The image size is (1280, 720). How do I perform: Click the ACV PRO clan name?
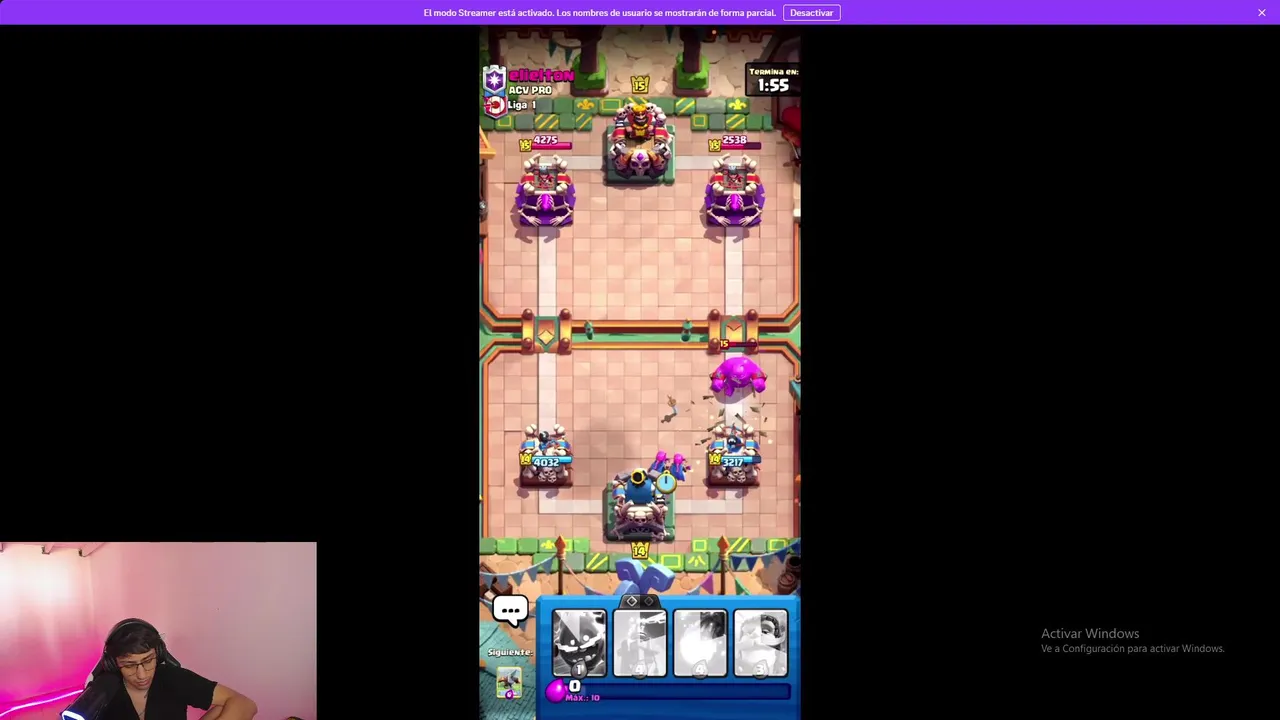tap(530, 90)
